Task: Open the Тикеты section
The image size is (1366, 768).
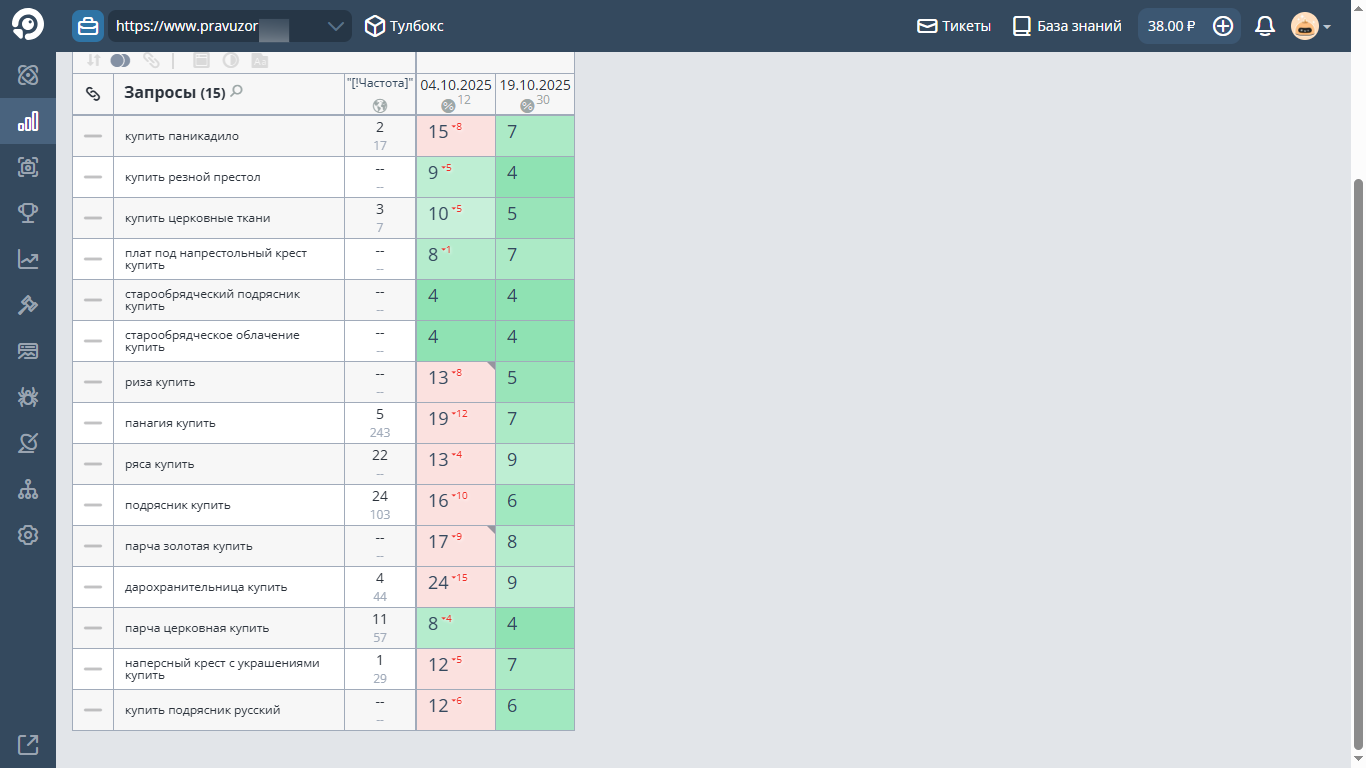Action: click(954, 26)
